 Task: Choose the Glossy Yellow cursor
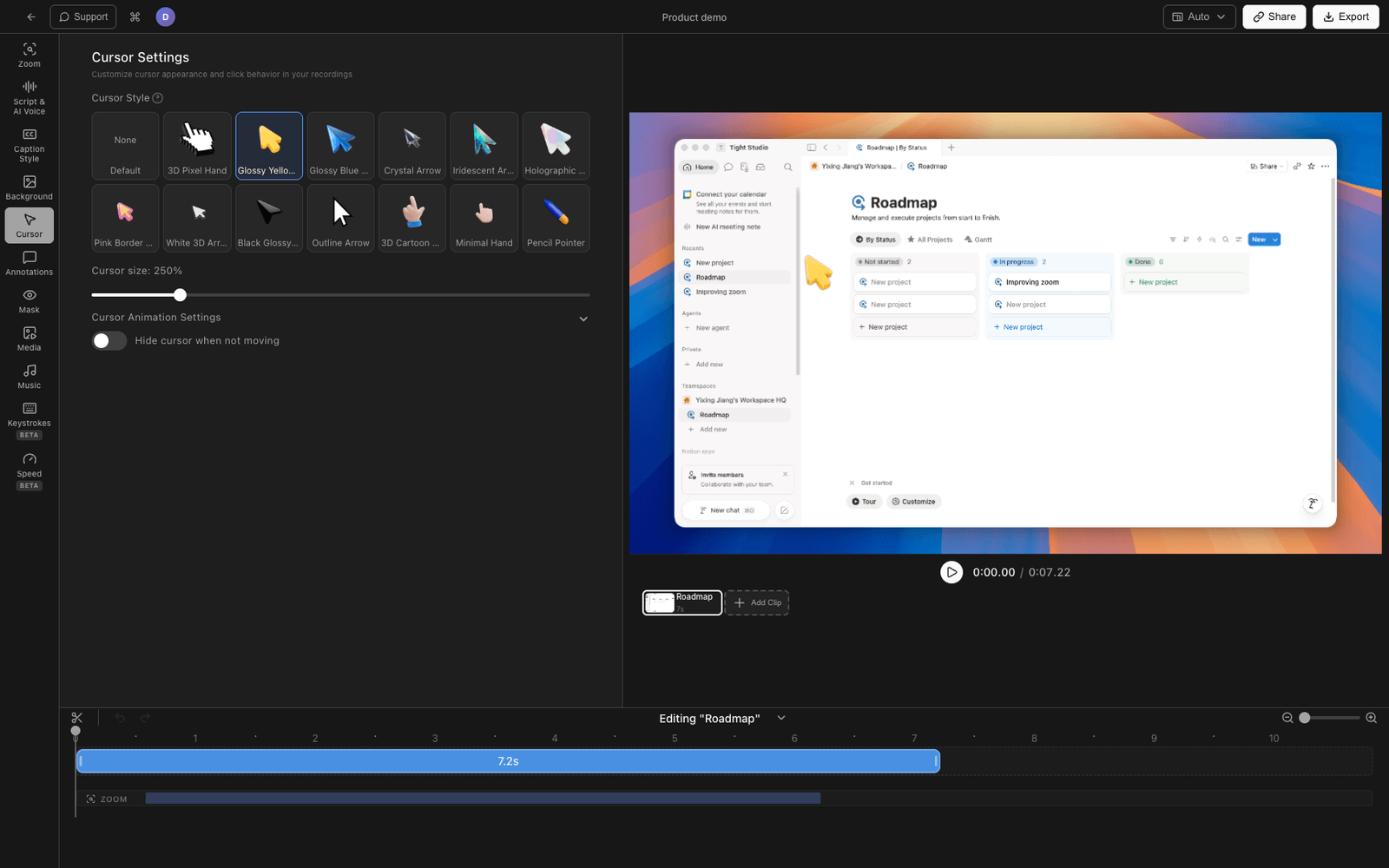tap(269, 146)
